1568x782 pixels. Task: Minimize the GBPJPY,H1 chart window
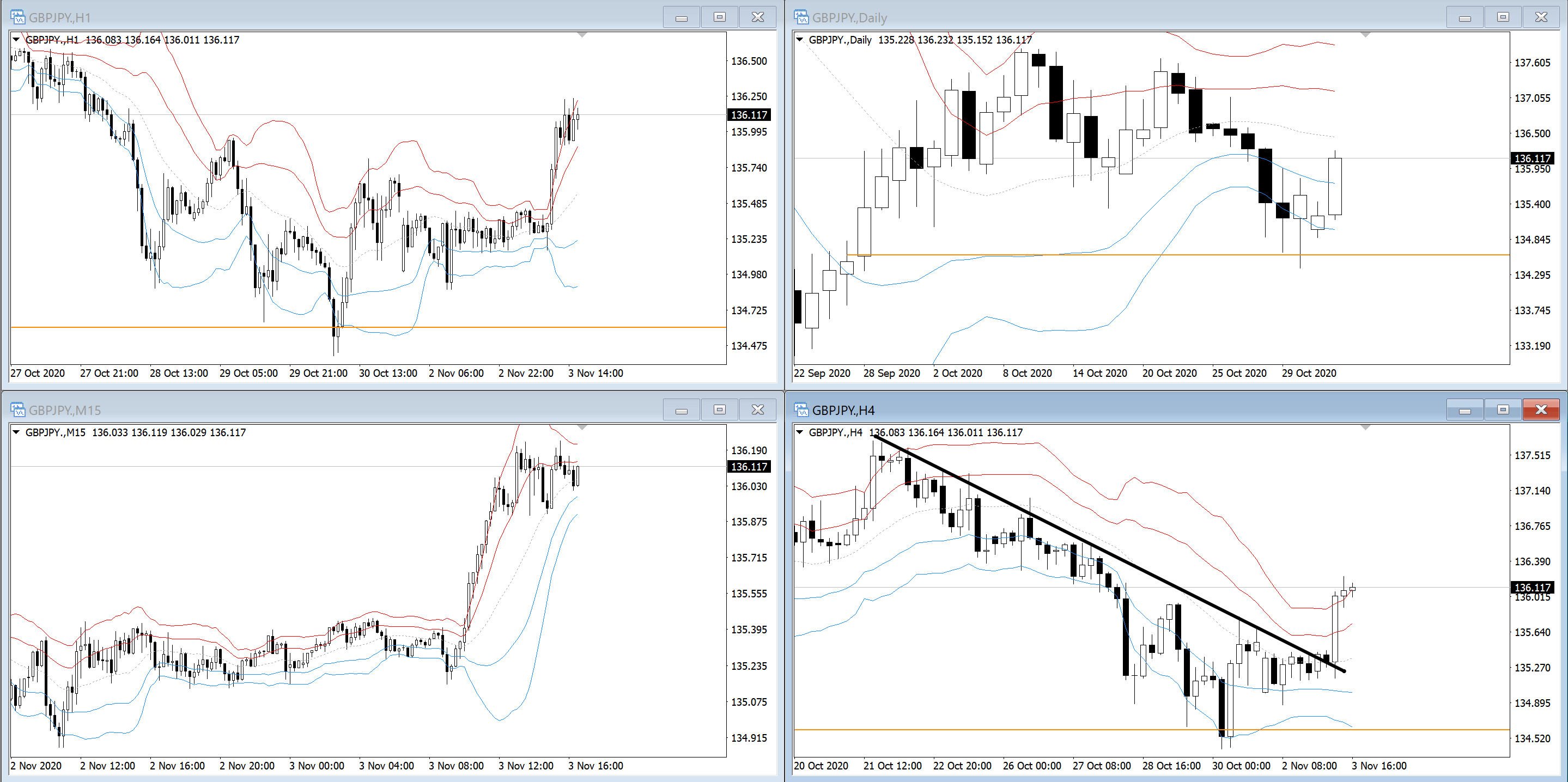coord(681,17)
